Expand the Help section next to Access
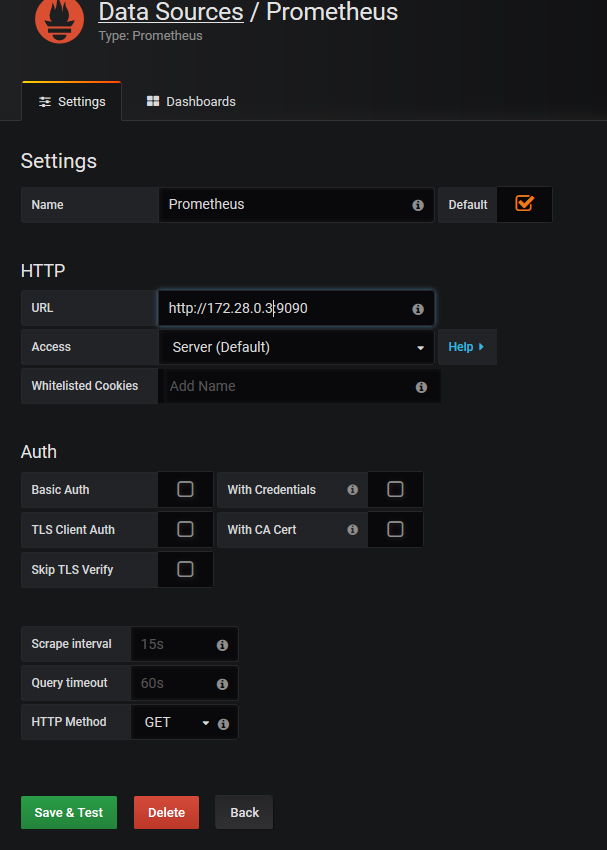The image size is (607, 850). coord(467,347)
